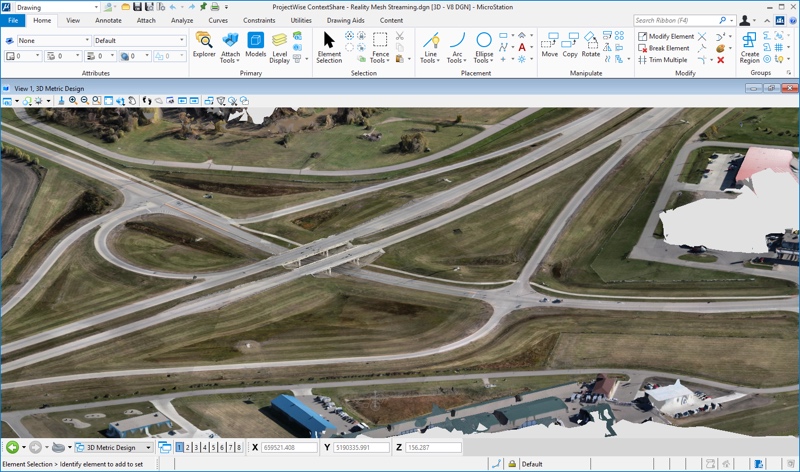Viewport: 800px width, 472px height.
Task: Toggle view 2 button in view group
Action: [188, 448]
